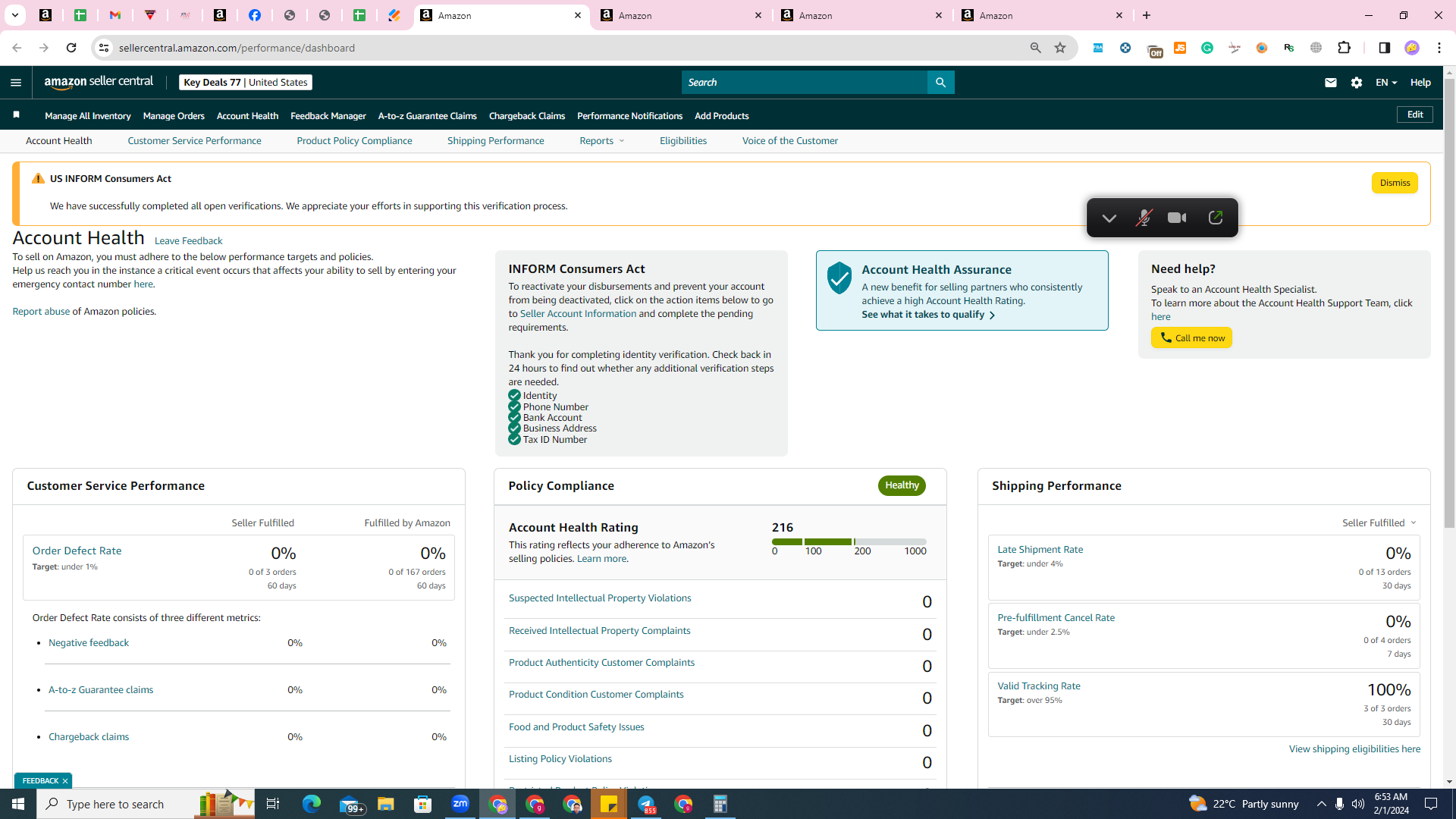Click the zoom magnifier icon in address bar
The width and height of the screenshot is (1456, 819).
[1035, 48]
